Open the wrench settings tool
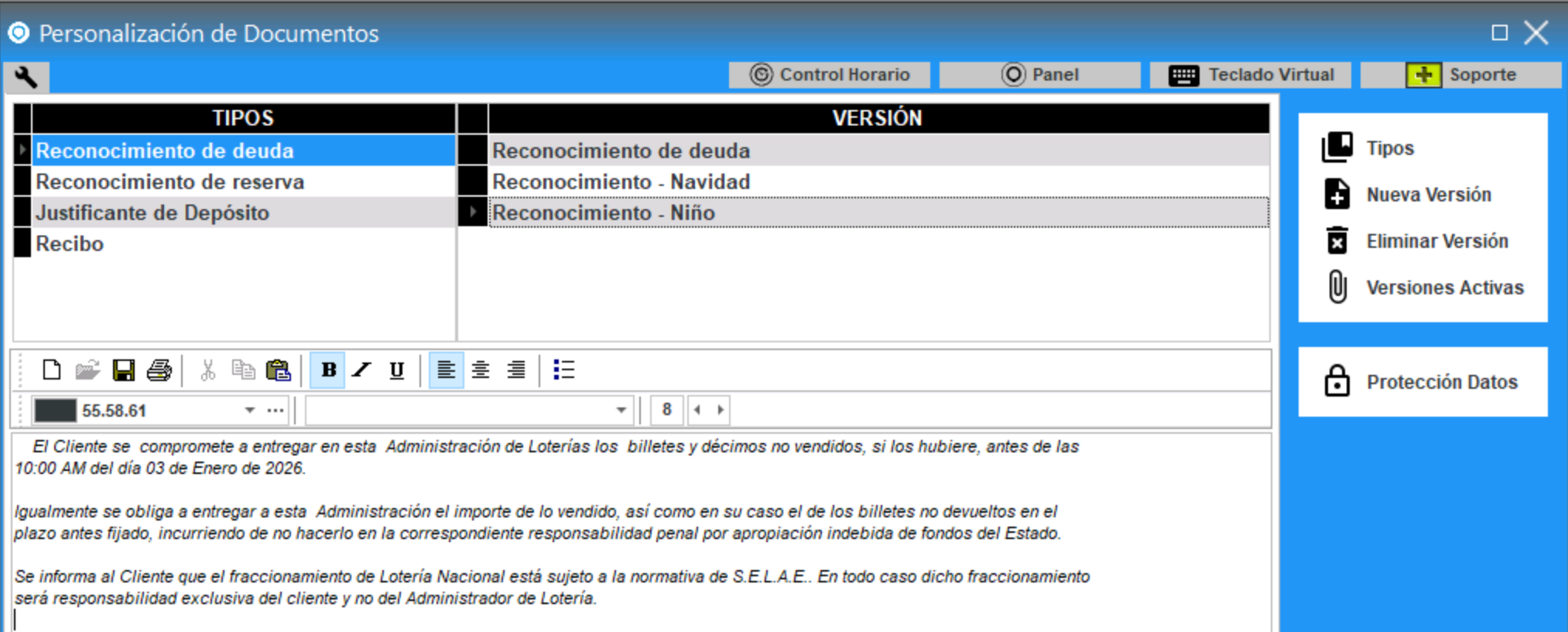Screen dimensions: 1568x632 pyautogui.click(x=26, y=77)
